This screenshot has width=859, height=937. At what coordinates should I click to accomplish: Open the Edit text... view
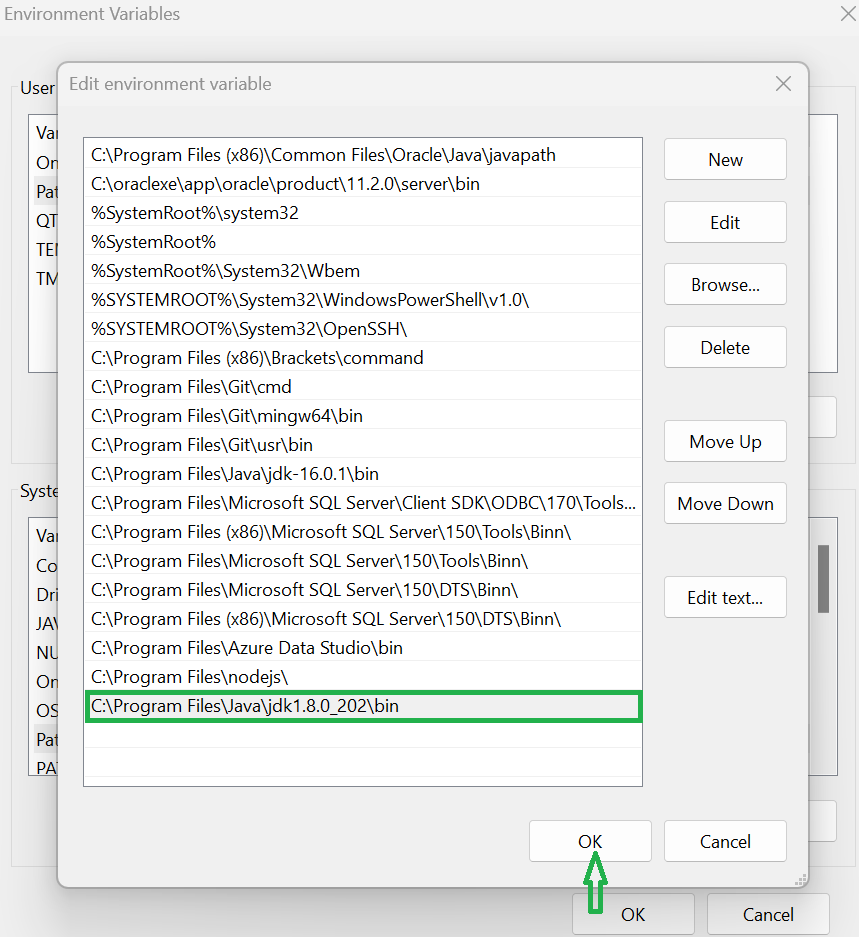click(x=725, y=598)
